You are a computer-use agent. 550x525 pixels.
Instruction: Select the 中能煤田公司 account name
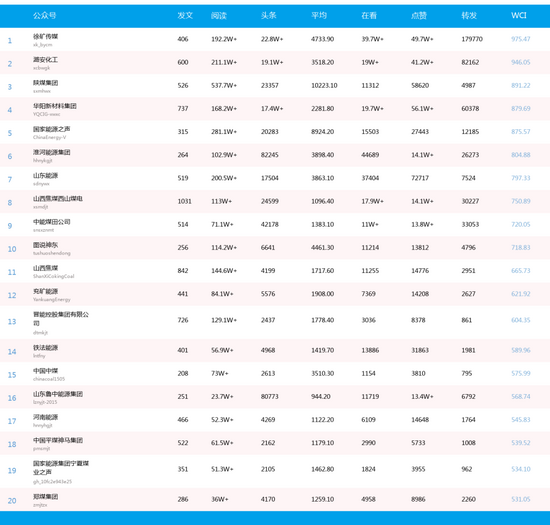52,222
